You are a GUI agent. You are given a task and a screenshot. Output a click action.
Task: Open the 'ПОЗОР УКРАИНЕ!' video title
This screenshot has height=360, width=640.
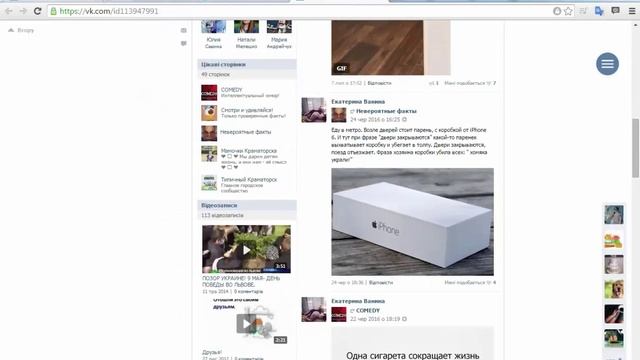241,281
